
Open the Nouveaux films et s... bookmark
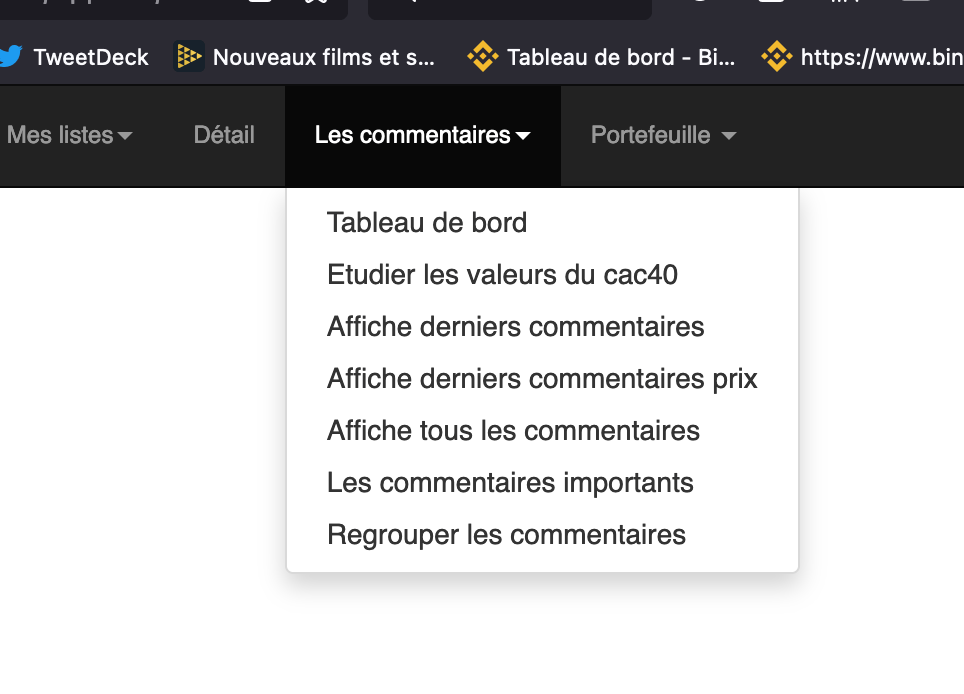[x=323, y=57]
